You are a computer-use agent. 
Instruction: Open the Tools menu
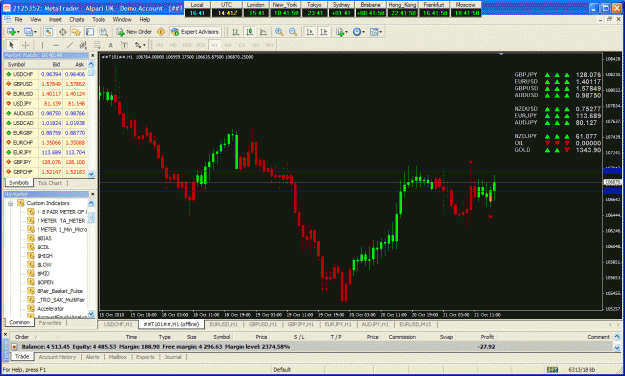coord(98,19)
